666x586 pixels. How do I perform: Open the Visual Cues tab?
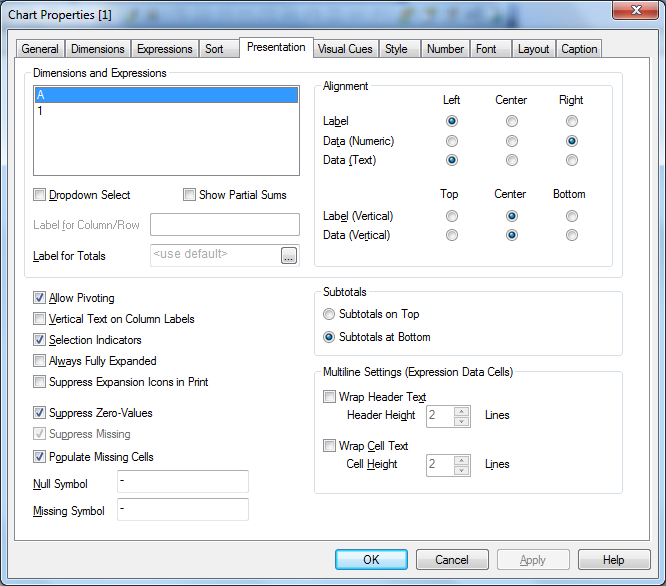click(x=345, y=49)
